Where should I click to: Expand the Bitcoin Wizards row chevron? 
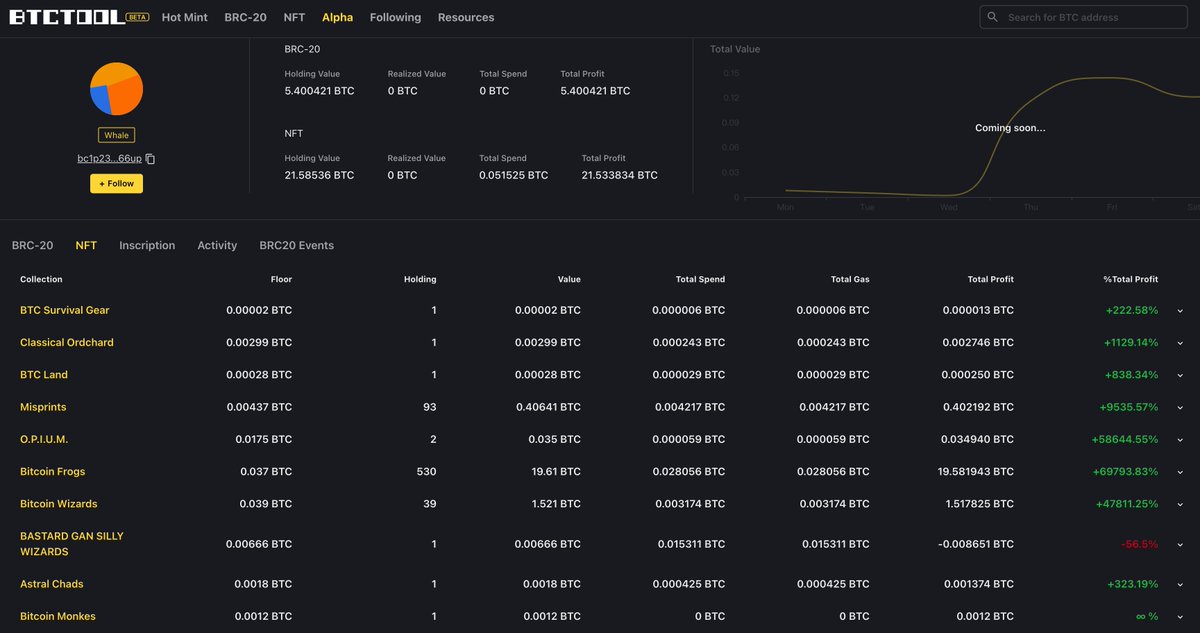(x=1180, y=504)
